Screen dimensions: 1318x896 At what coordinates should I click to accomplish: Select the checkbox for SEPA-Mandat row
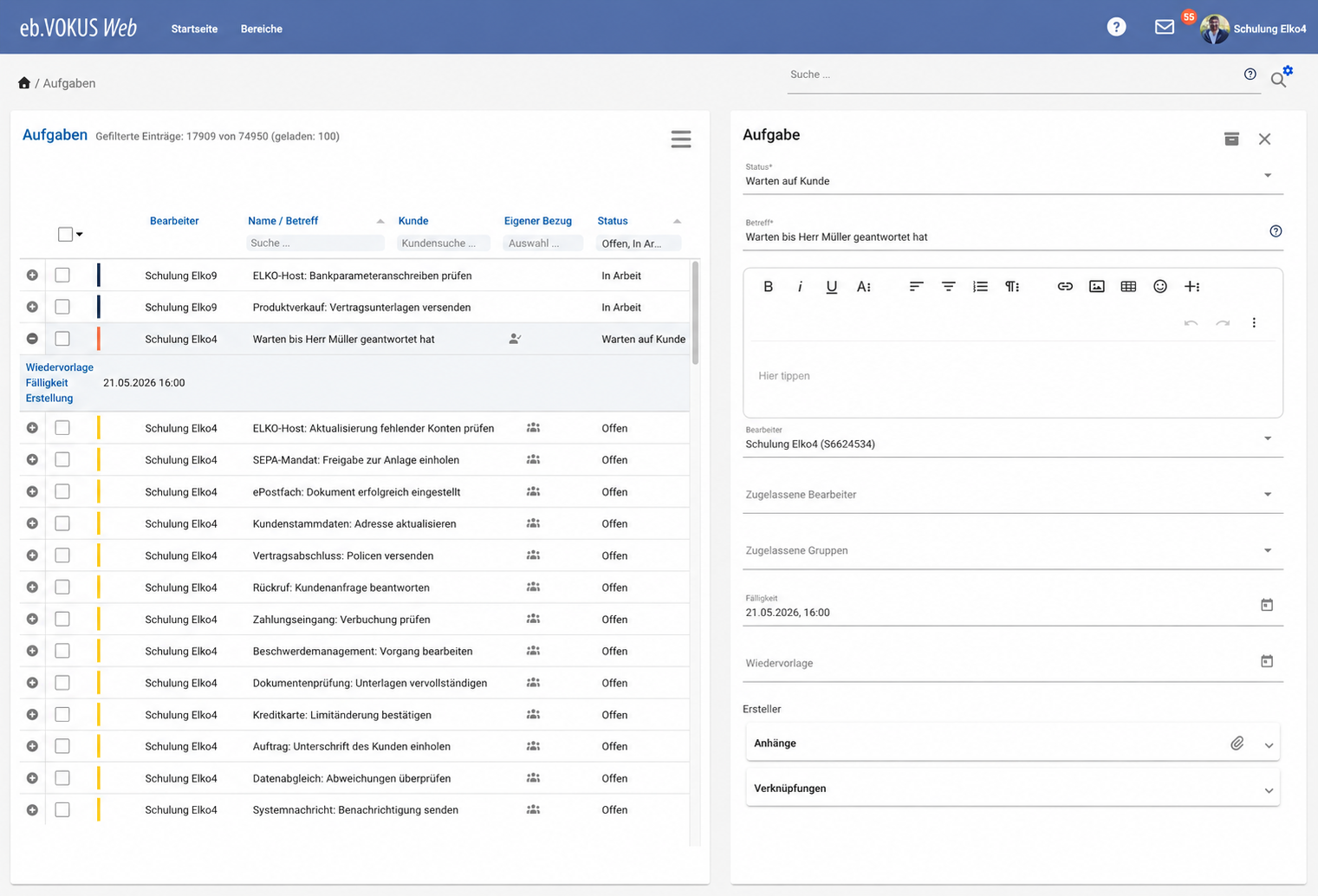pos(62,459)
